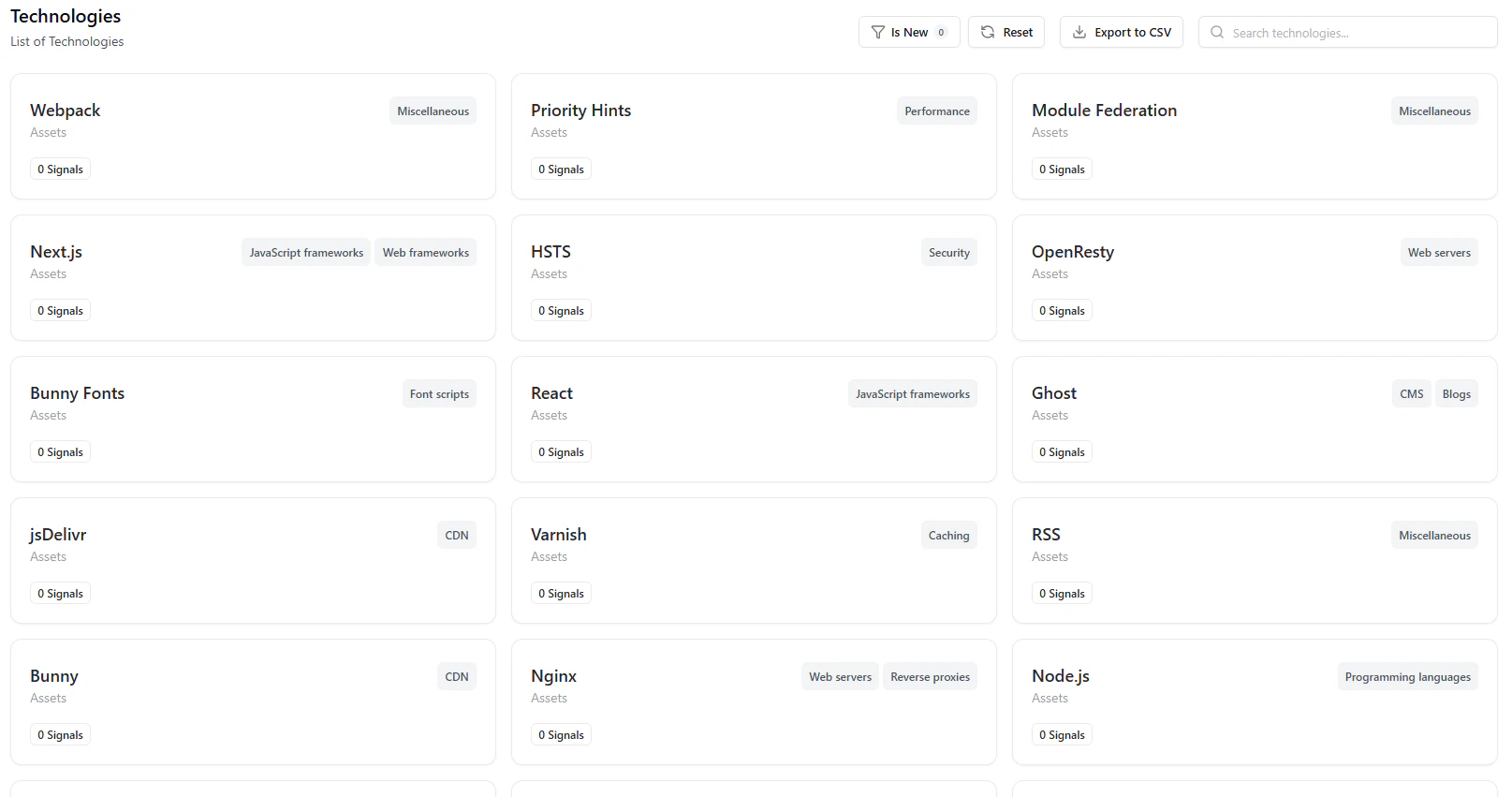This screenshot has height=797, width=1512.
Task: Open 0 Signals on Module Federation
Action: point(1062,169)
